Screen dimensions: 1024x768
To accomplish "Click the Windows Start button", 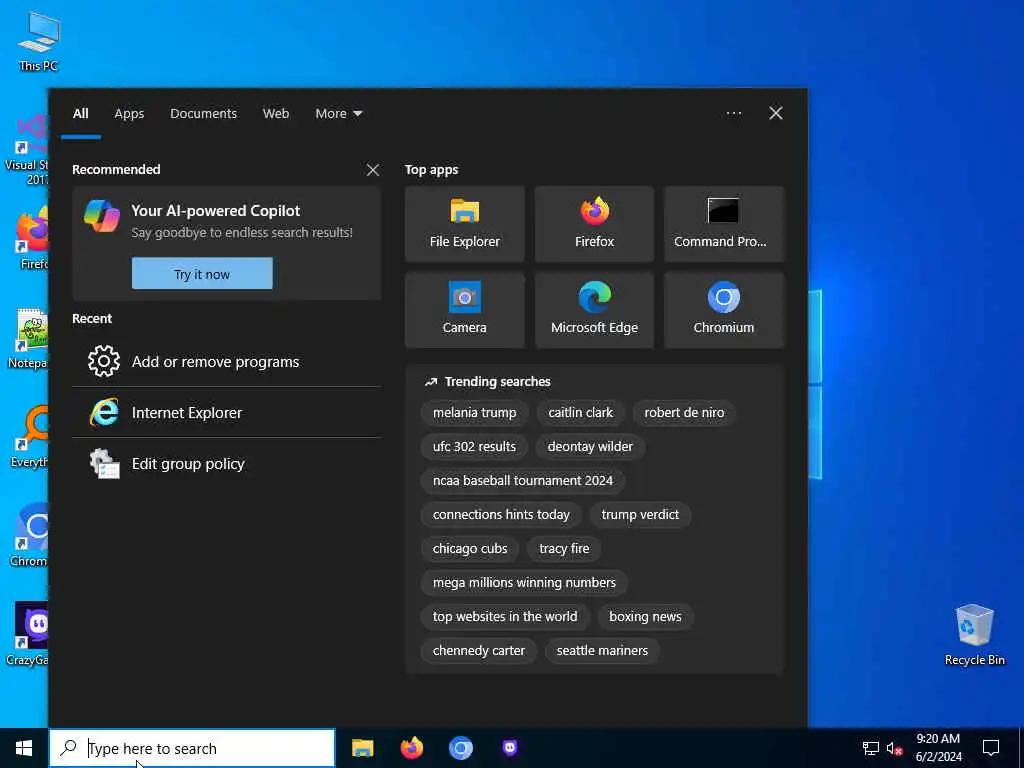I will 24,748.
